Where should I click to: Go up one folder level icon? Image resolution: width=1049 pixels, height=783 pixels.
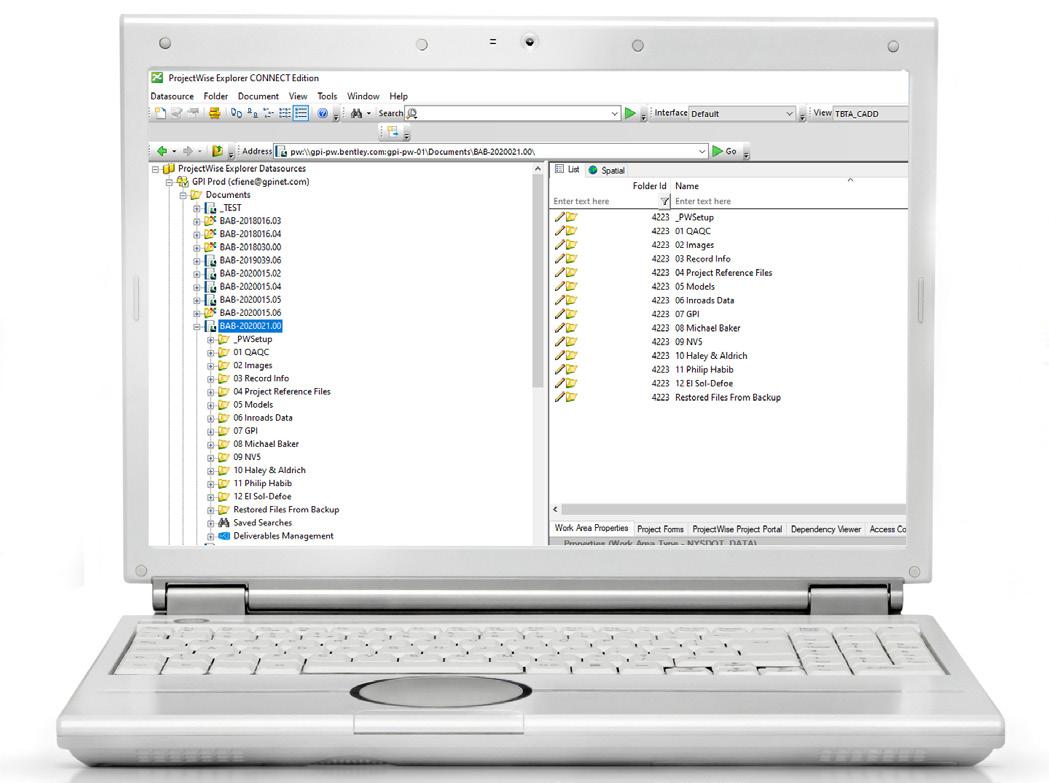point(217,151)
